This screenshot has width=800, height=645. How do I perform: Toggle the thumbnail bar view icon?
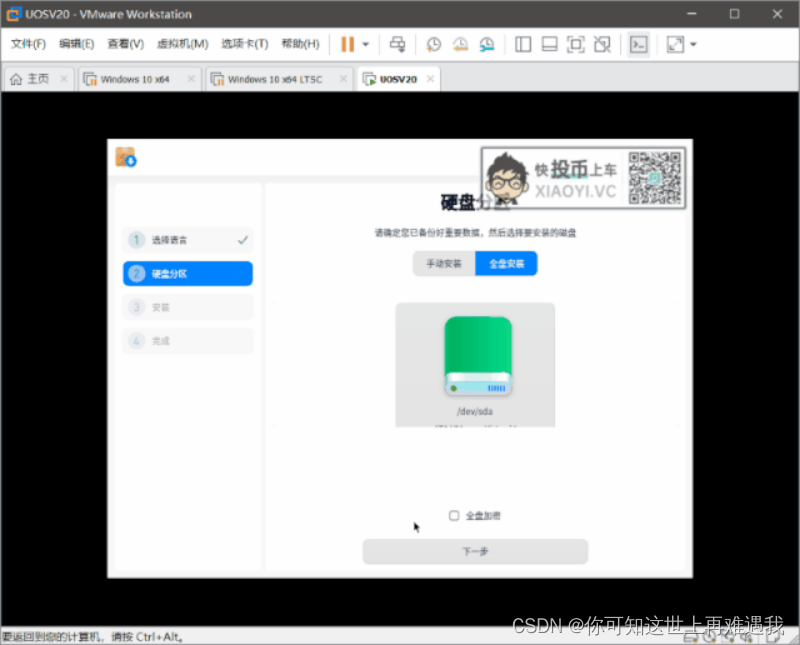click(549, 44)
